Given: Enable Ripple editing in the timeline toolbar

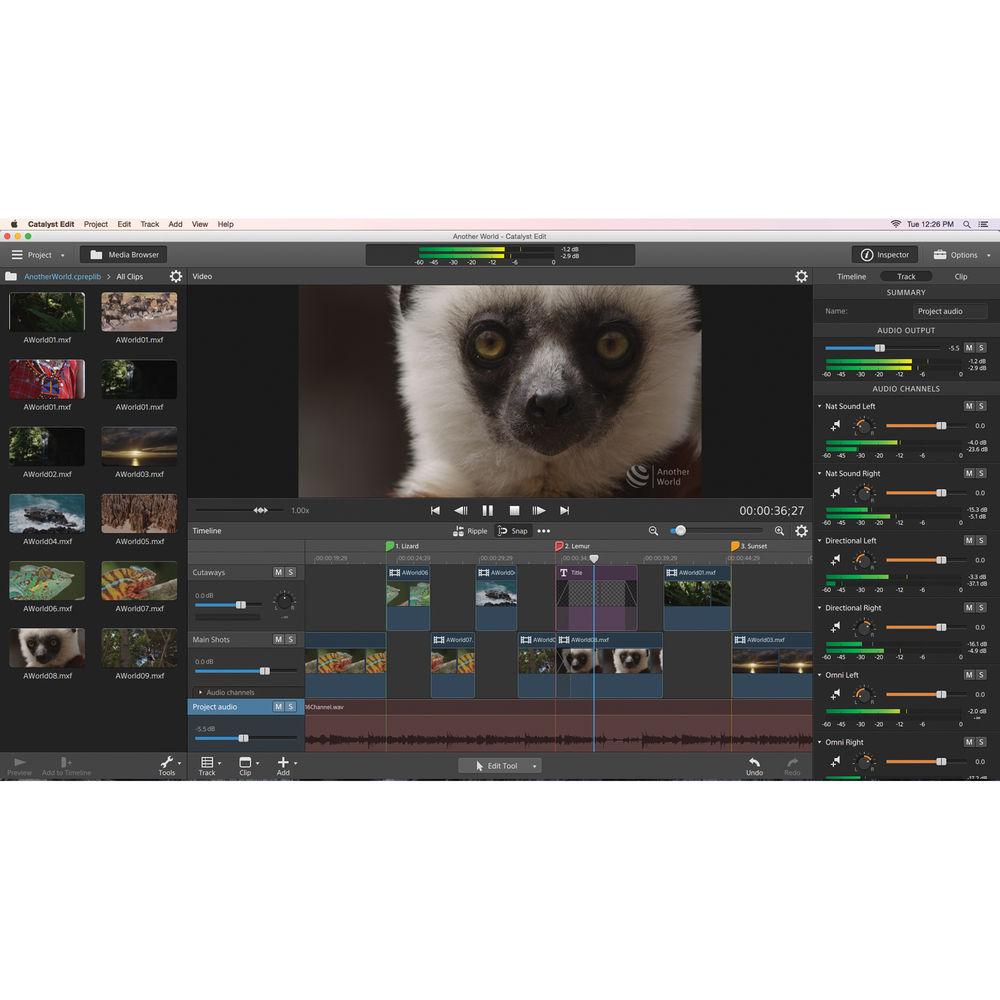Looking at the screenshot, I should pyautogui.click(x=471, y=531).
